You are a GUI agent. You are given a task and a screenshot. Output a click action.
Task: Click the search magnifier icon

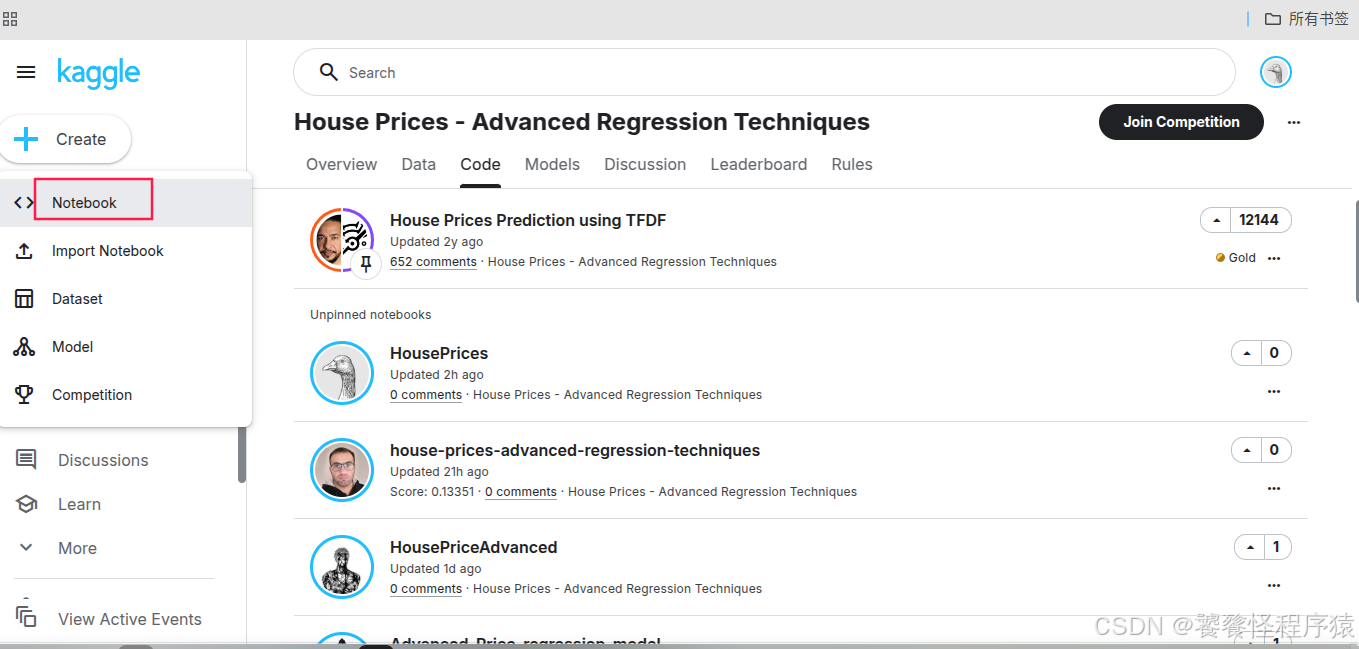coord(328,72)
